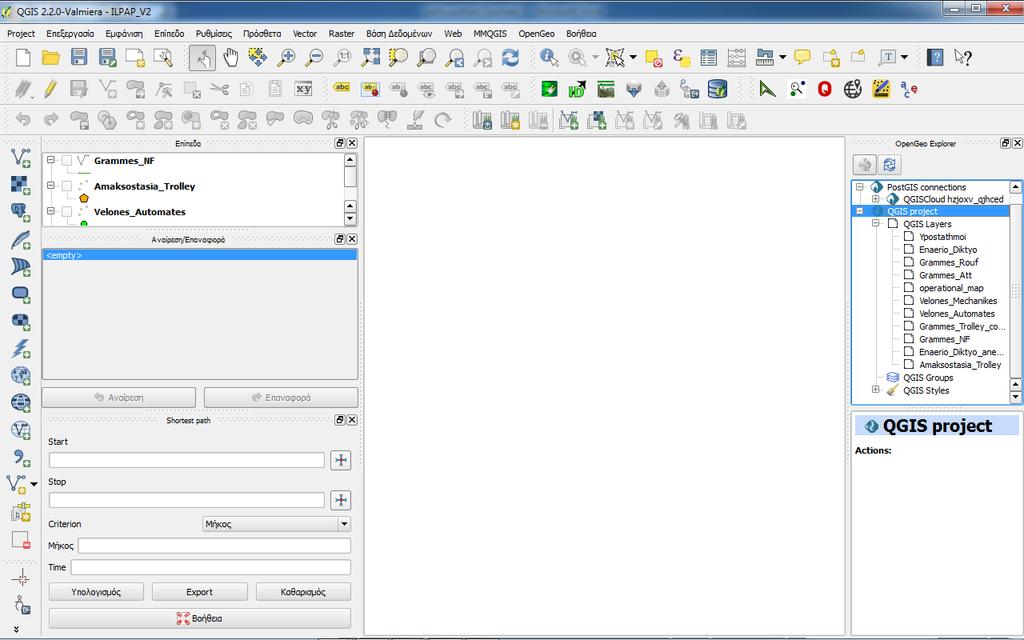Screen dimensions: 1024x640
Task: Toggle visibility of Amaksostasia_Trolley layer
Action: pyautogui.click(x=67, y=186)
